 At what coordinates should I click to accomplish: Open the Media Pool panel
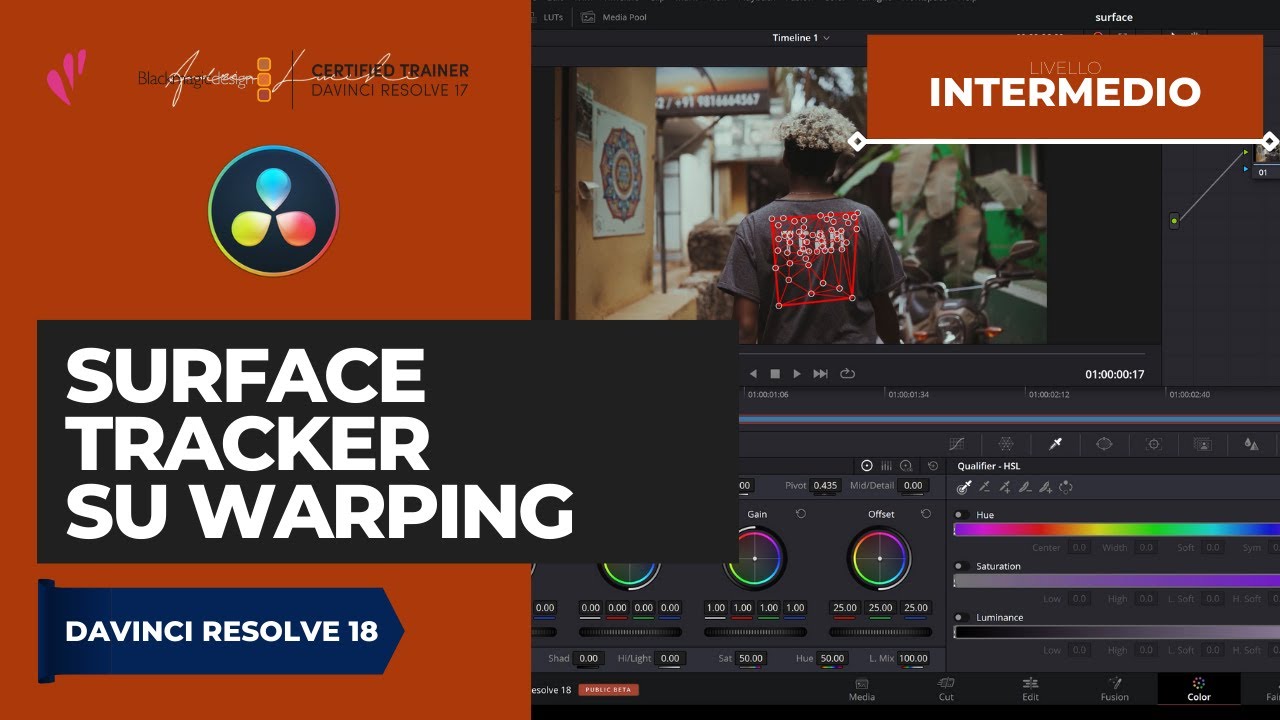click(x=614, y=17)
